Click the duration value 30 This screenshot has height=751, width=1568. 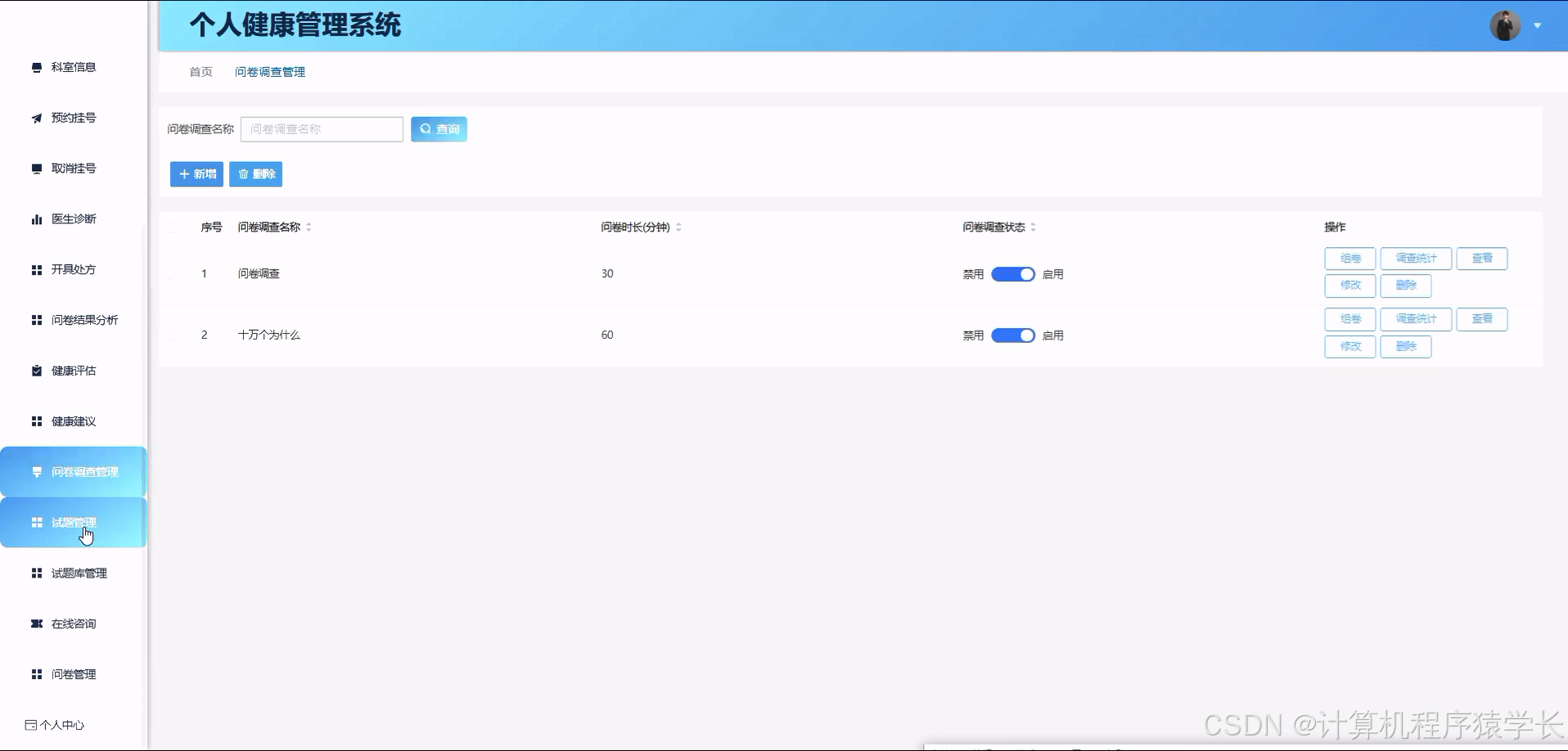pos(607,274)
